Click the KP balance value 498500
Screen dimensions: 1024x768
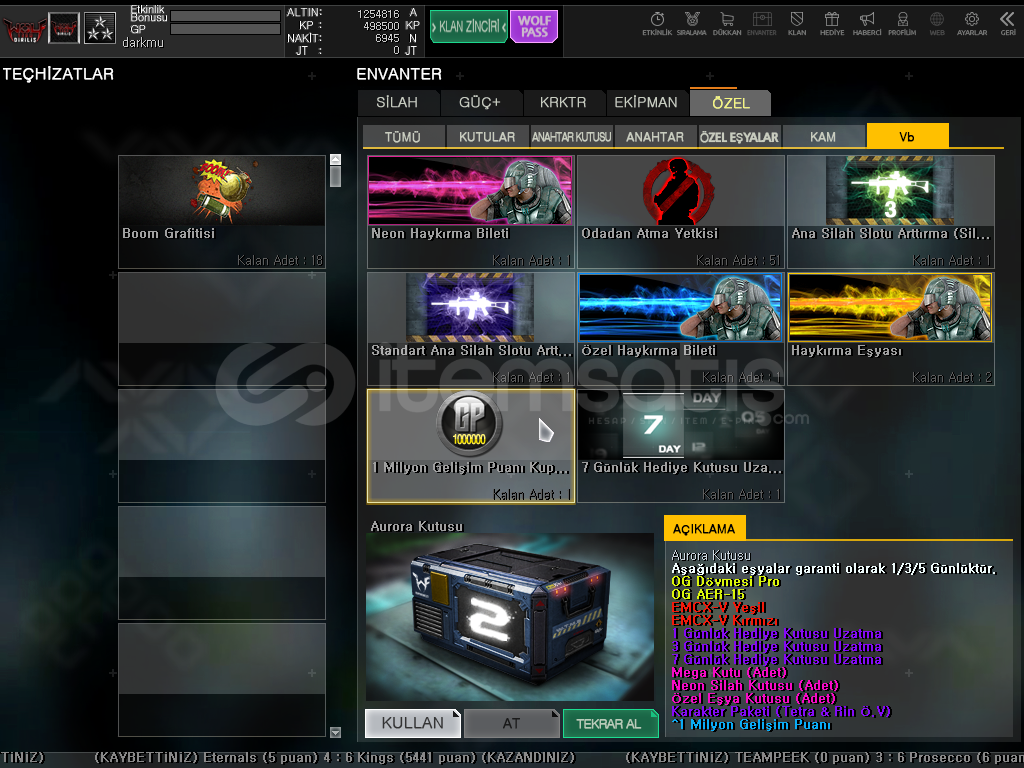381,26
